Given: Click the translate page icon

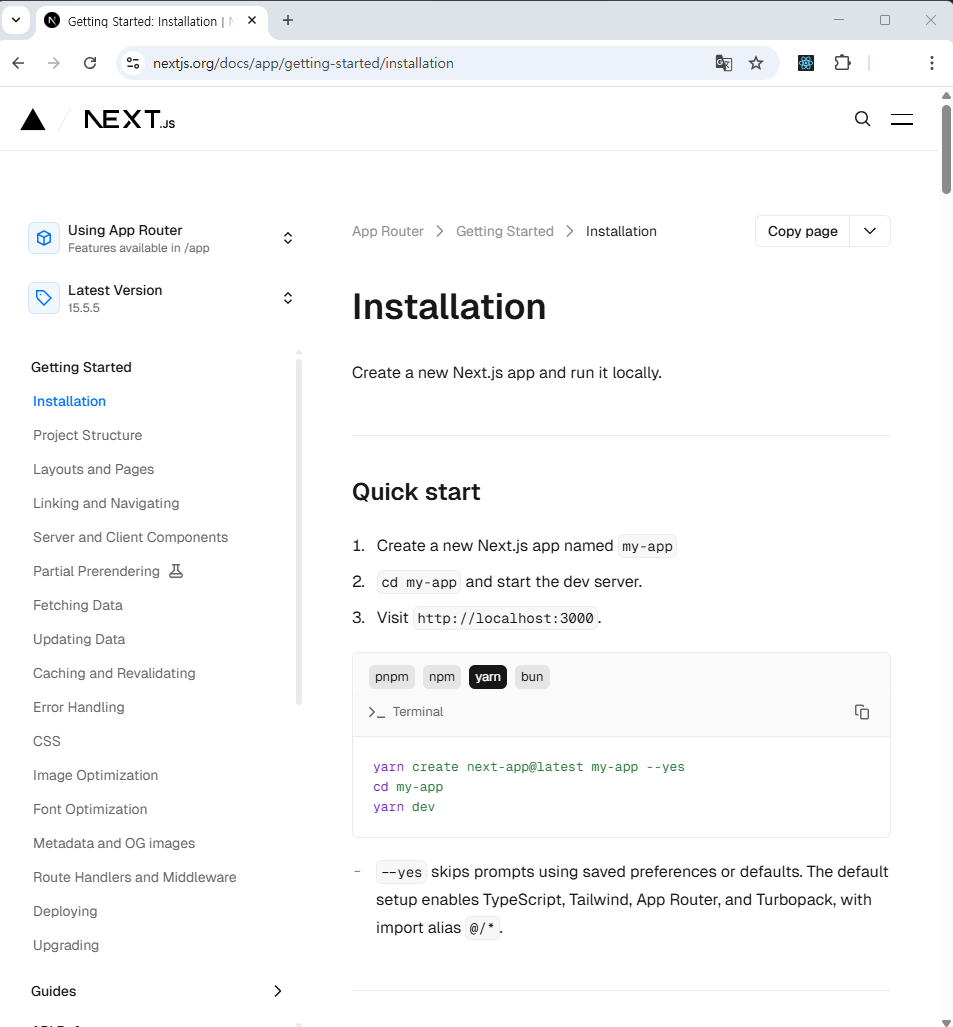Looking at the screenshot, I should pyautogui.click(x=723, y=63).
